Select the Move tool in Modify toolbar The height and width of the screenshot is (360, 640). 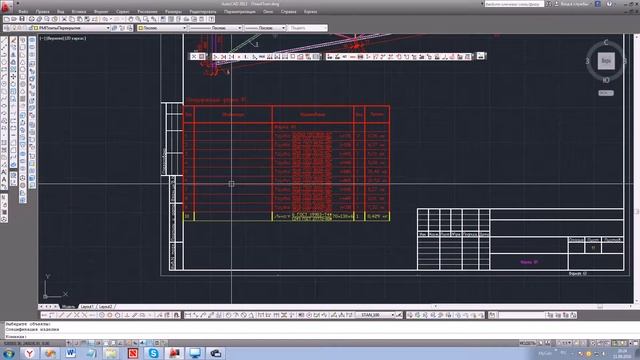coord(13,77)
